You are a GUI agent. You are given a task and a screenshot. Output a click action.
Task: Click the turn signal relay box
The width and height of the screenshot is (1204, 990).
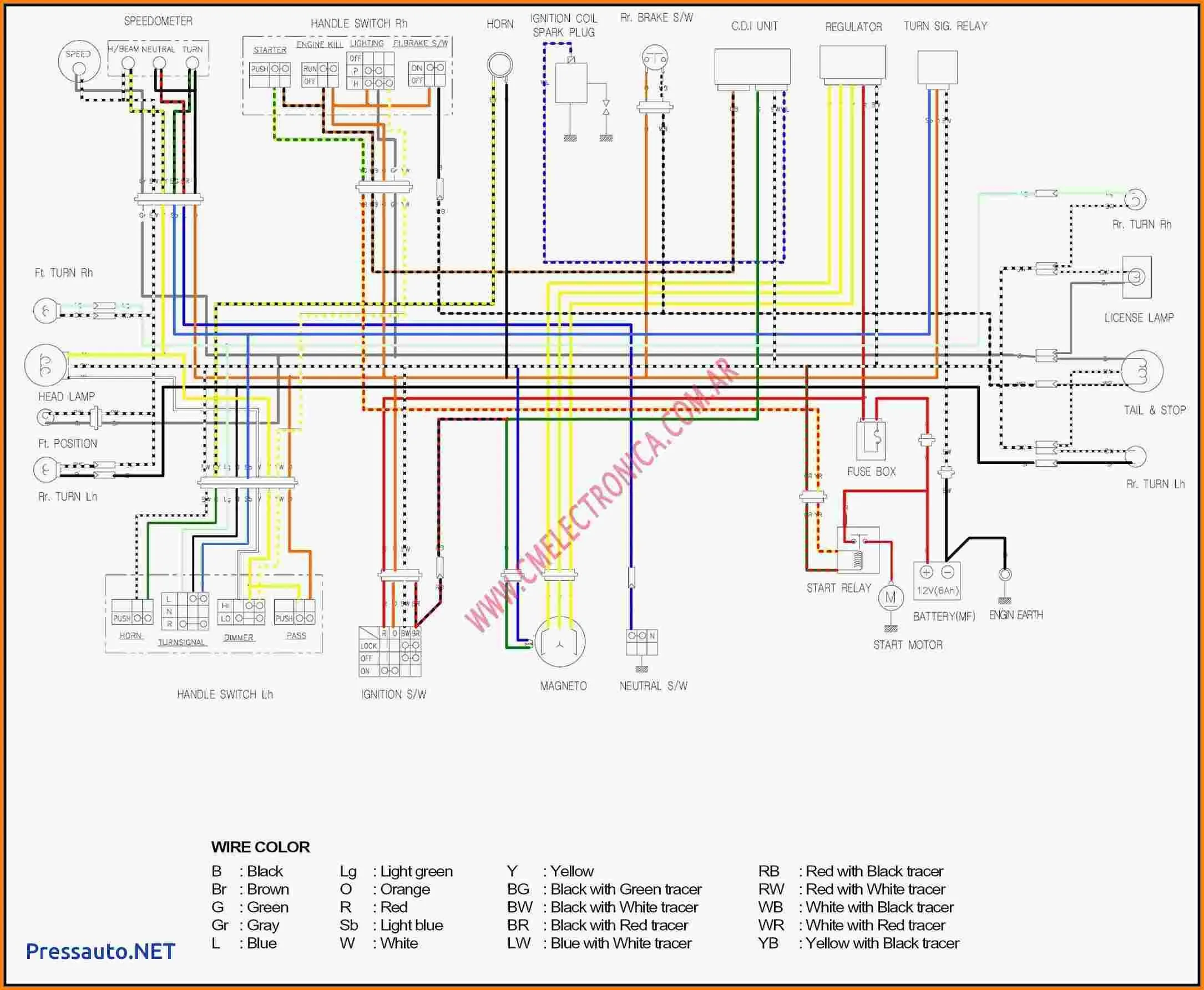click(x=938, y=67)
